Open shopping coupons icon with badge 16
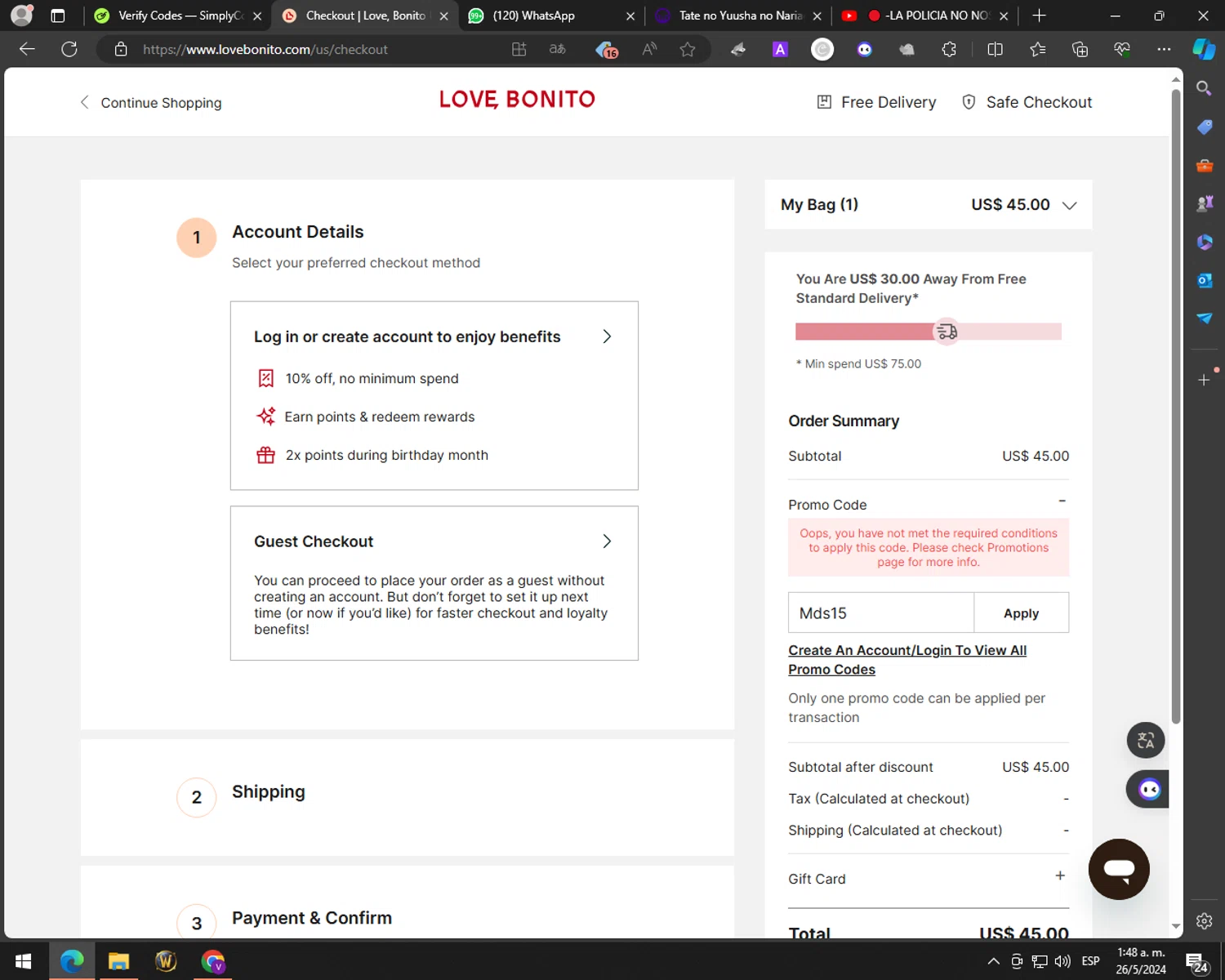 (x=607, y=50)
